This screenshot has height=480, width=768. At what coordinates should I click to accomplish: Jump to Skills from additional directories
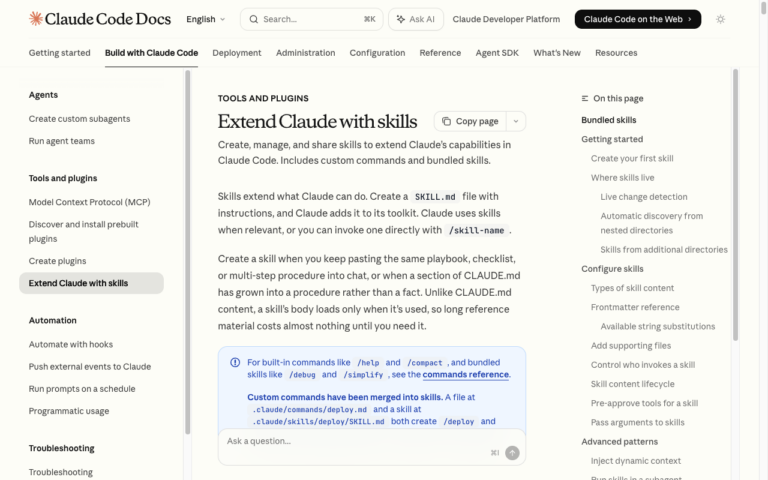click(x=664, y=249)
